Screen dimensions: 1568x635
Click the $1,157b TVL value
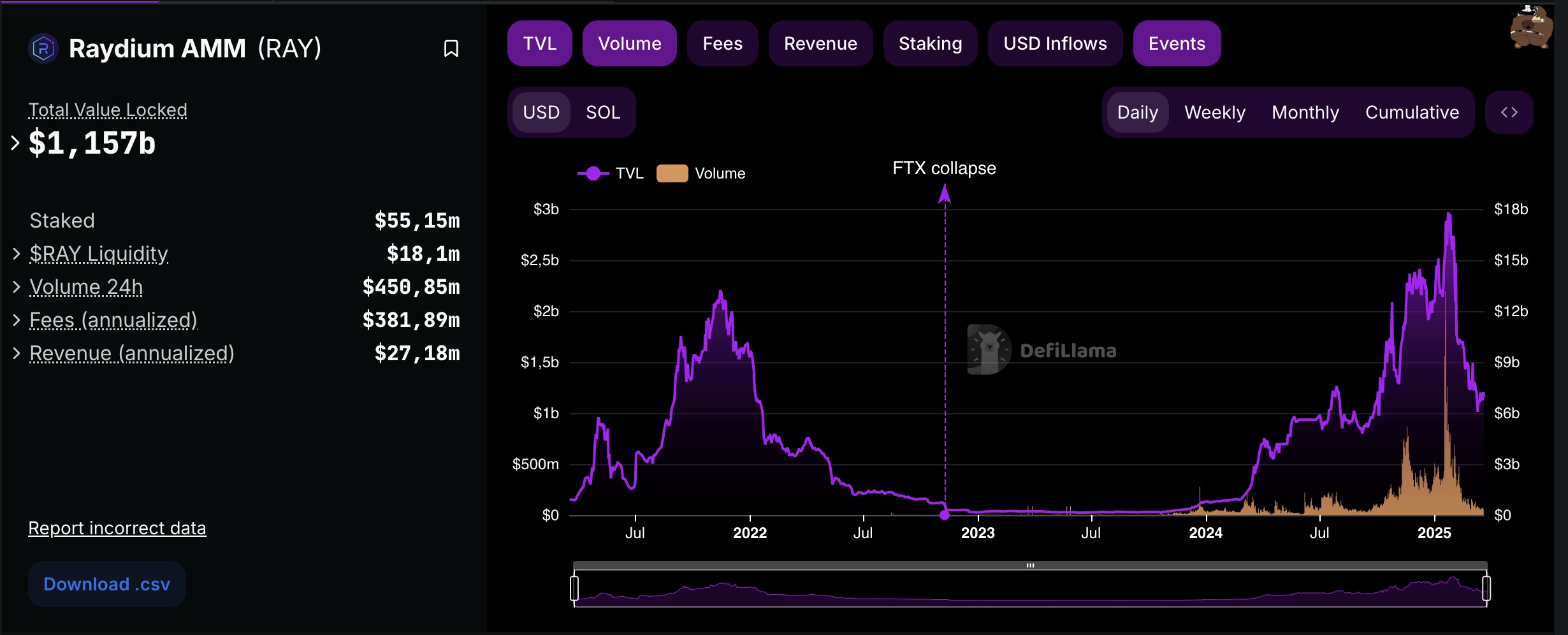click(x=92, y=143)
